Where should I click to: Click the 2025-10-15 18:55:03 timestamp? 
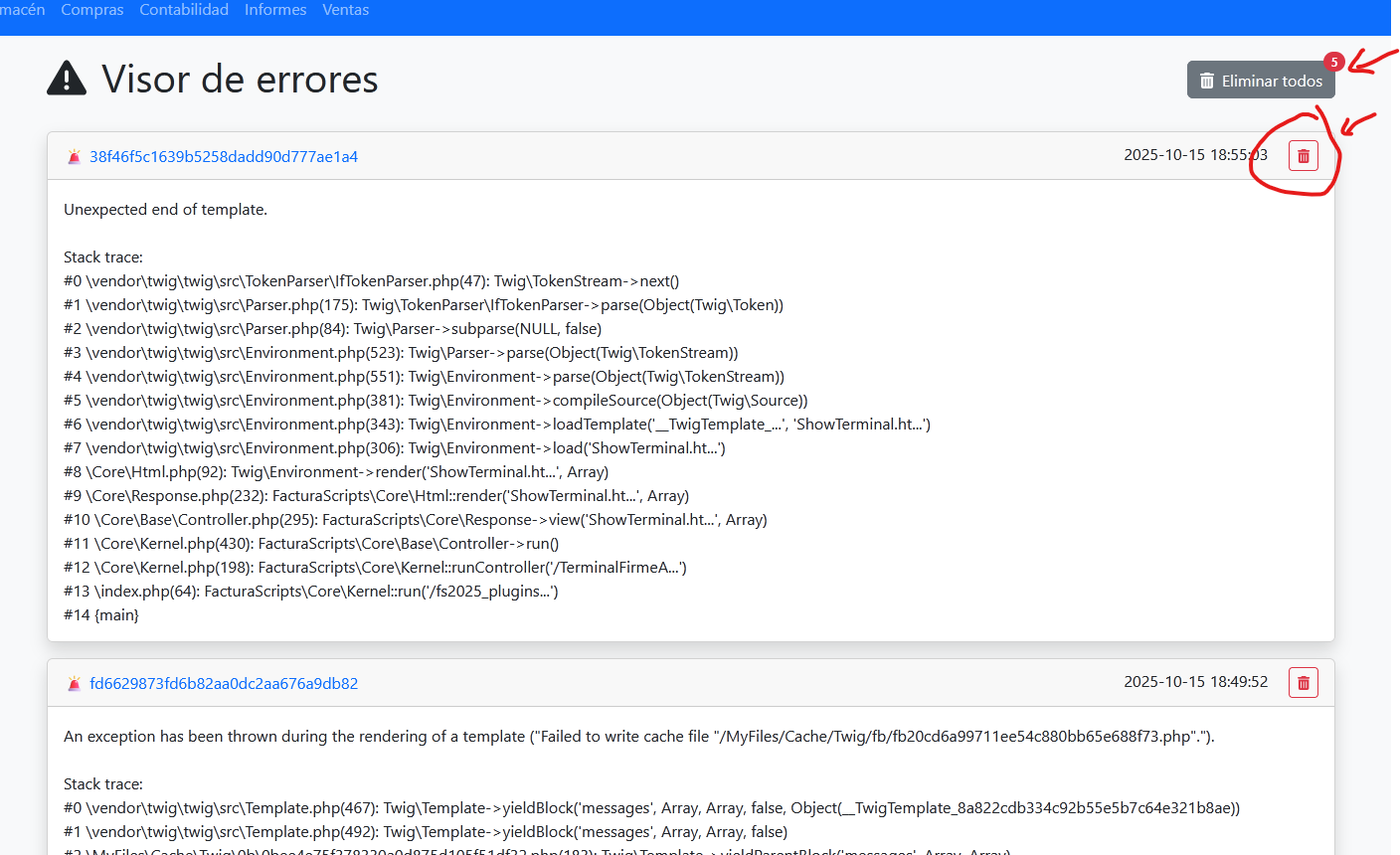click(1195, 155)
